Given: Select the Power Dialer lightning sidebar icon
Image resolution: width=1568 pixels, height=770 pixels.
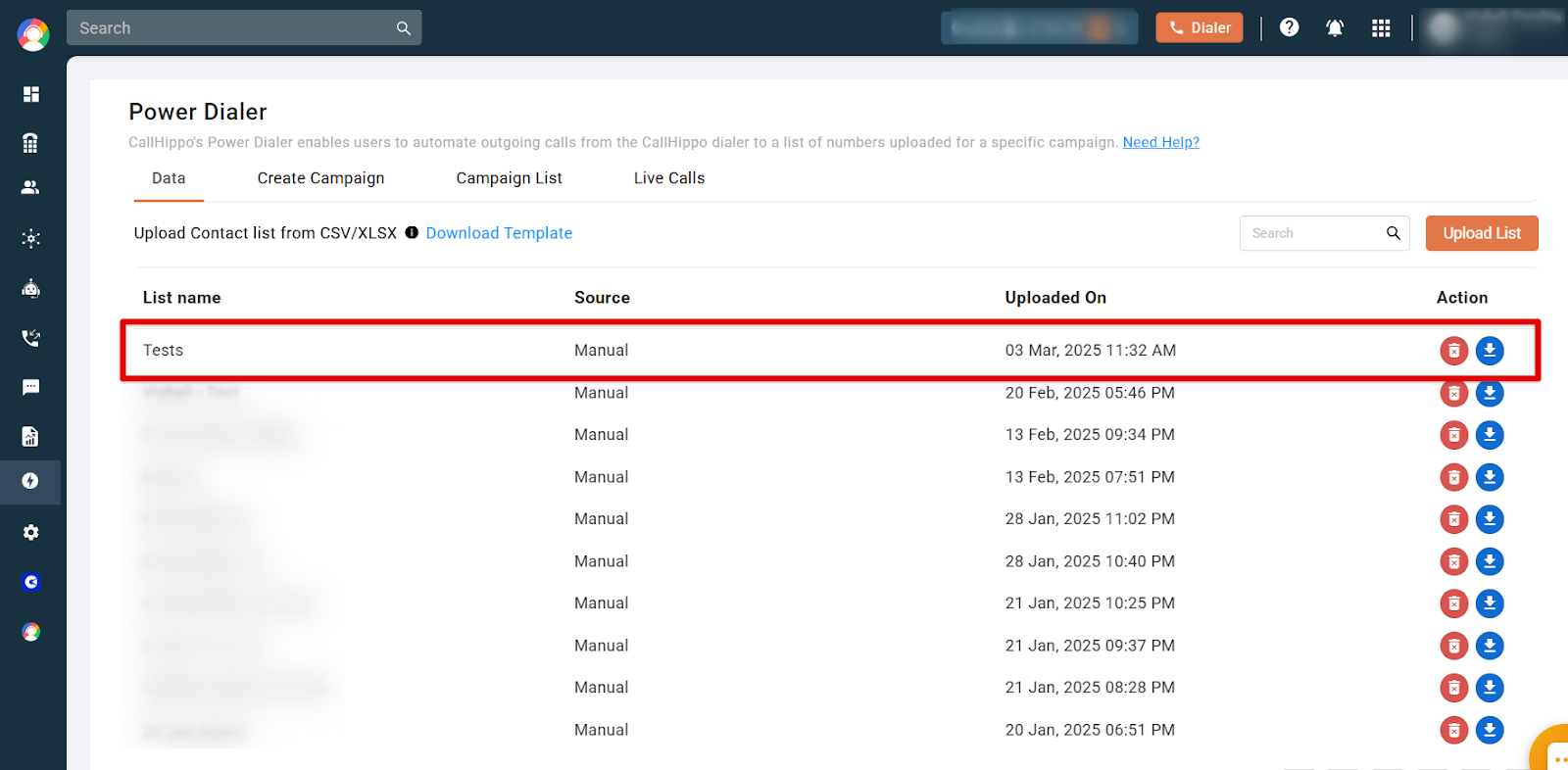Looking at the screenshot, I should pyautogui.click(x=30, y=481).
